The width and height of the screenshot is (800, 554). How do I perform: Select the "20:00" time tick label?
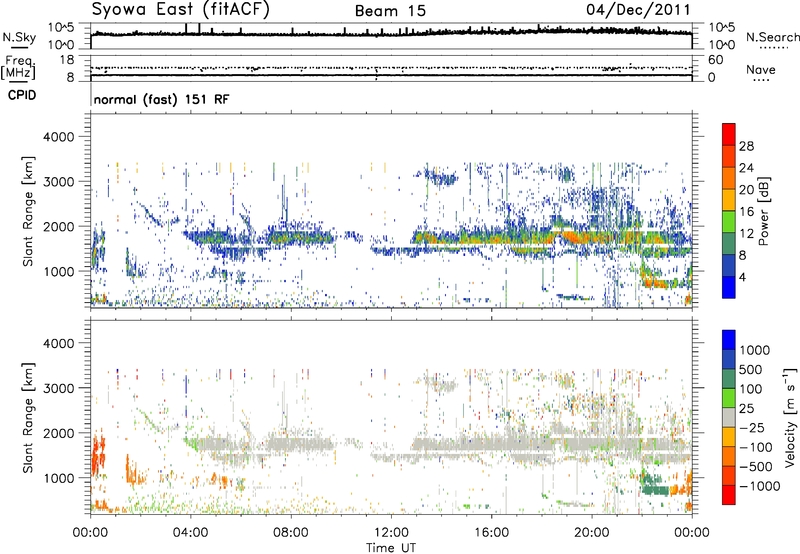point(592,533)
